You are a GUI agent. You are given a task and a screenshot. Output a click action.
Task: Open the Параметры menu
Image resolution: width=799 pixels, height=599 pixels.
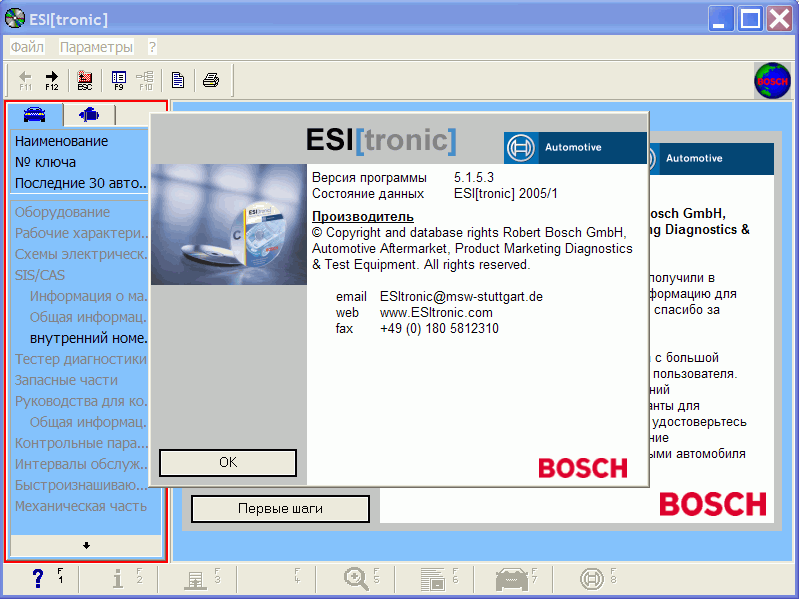pos(96,47)
